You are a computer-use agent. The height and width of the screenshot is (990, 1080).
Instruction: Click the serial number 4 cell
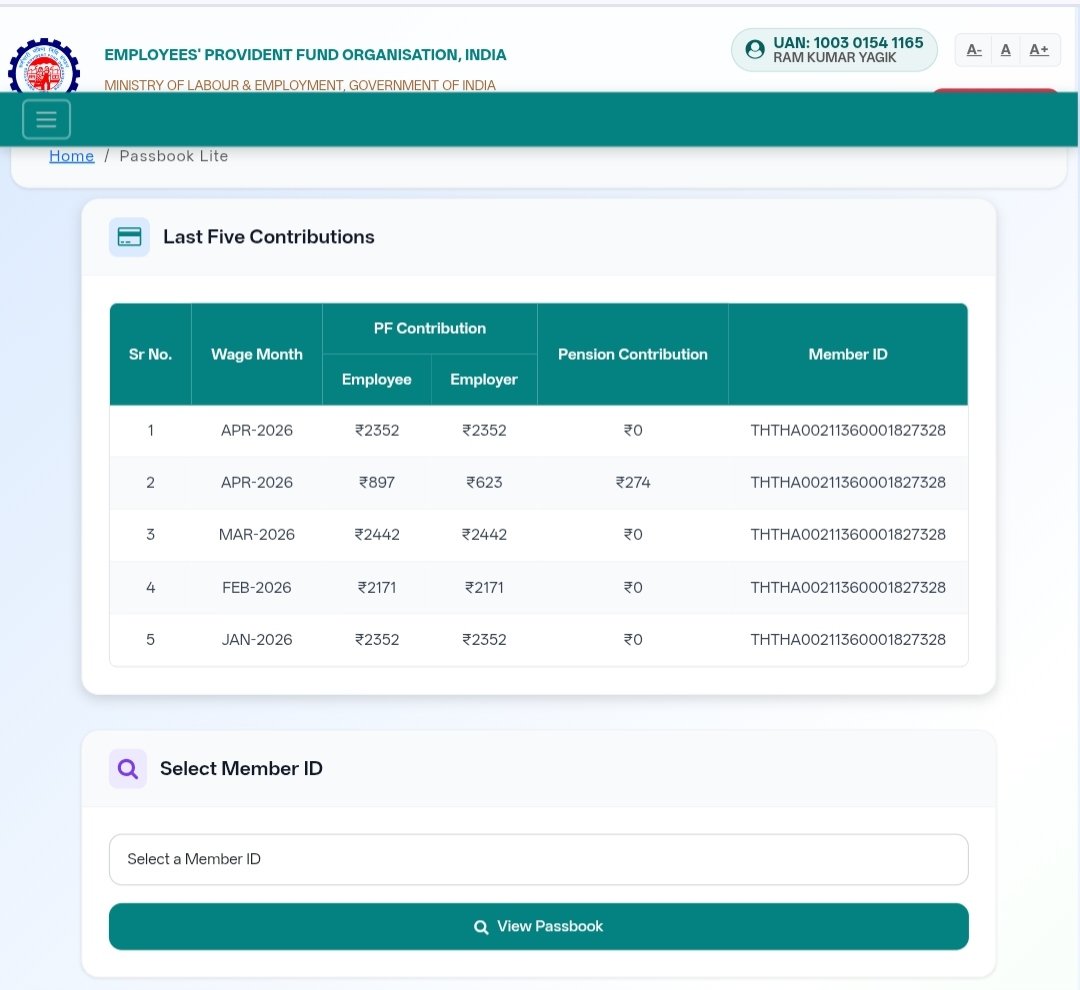[x=150, y=588]
